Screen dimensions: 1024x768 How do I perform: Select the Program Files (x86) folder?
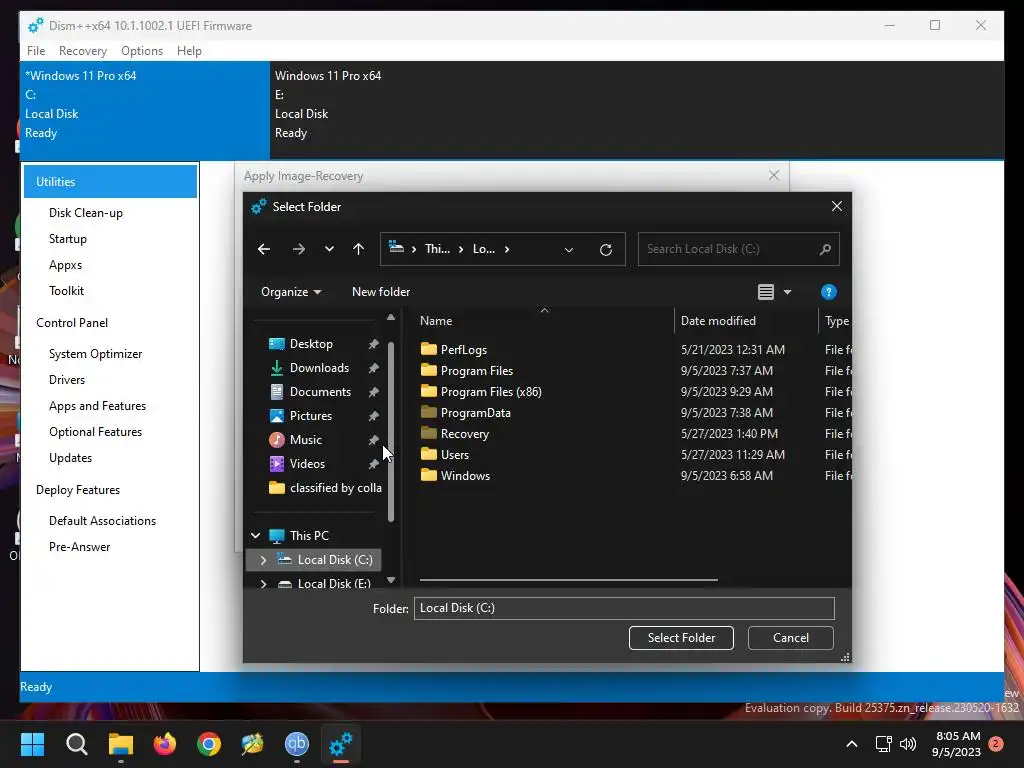[491, 392]
